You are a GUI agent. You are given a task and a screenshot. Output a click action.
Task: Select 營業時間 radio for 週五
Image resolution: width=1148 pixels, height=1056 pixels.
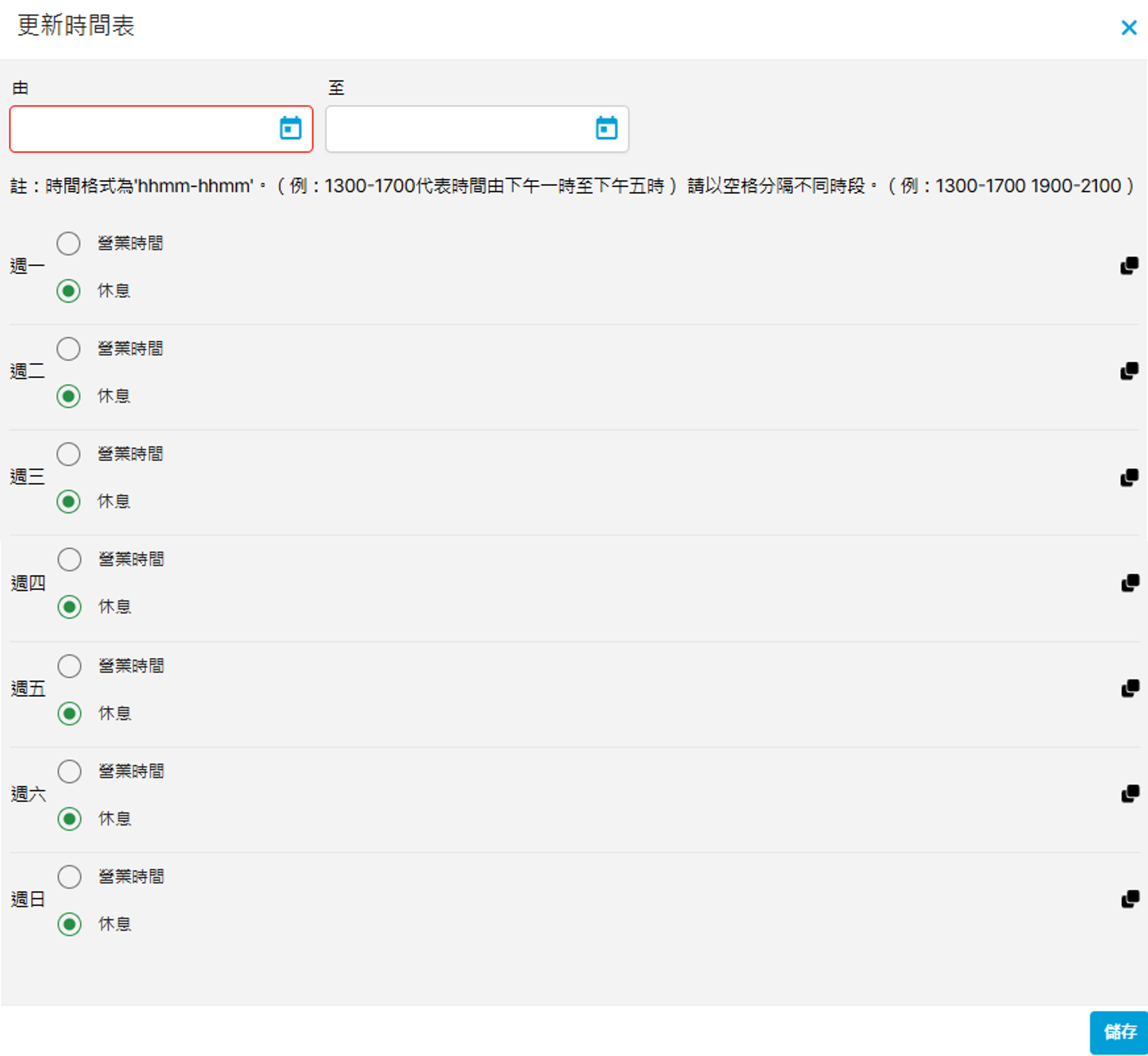pos(70,666)
